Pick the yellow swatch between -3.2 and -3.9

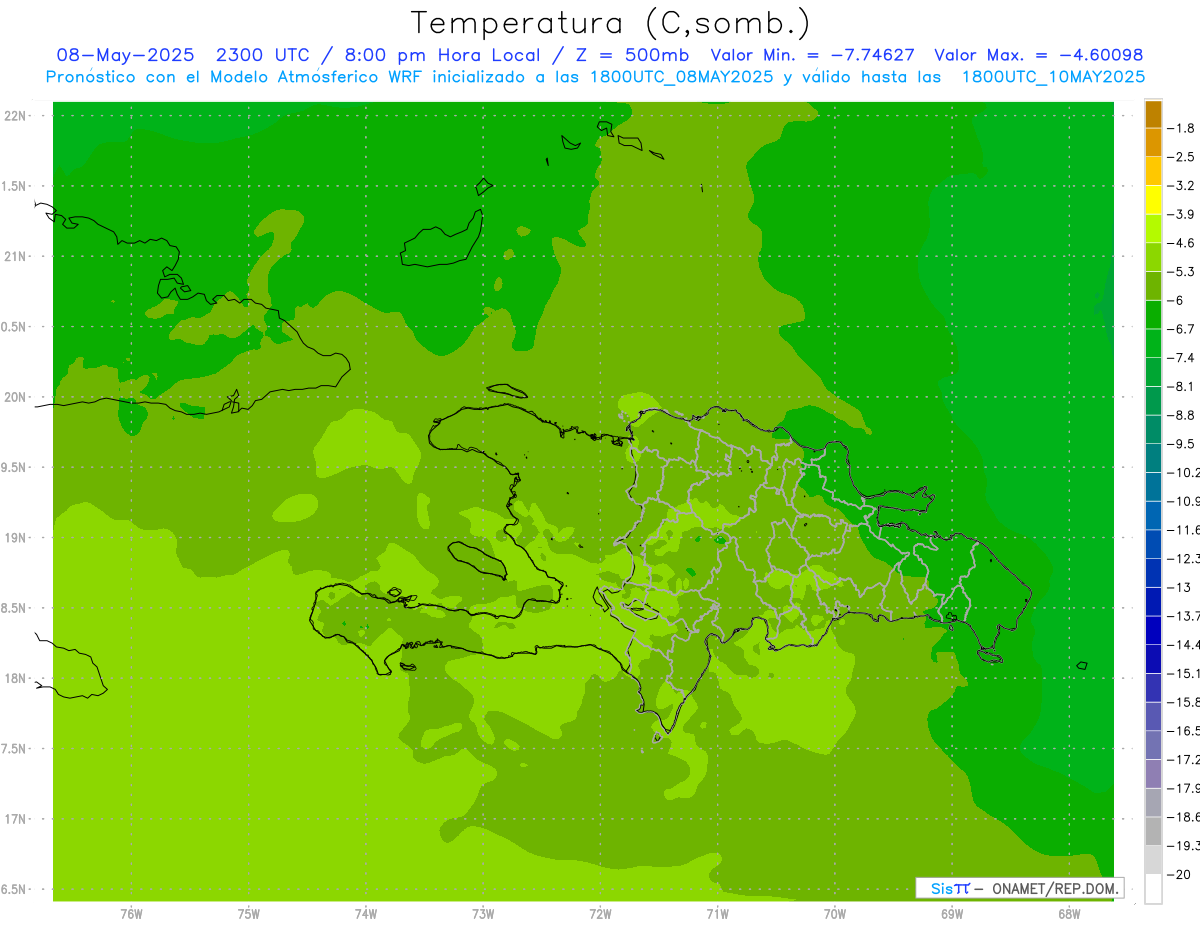[1153, 200]
